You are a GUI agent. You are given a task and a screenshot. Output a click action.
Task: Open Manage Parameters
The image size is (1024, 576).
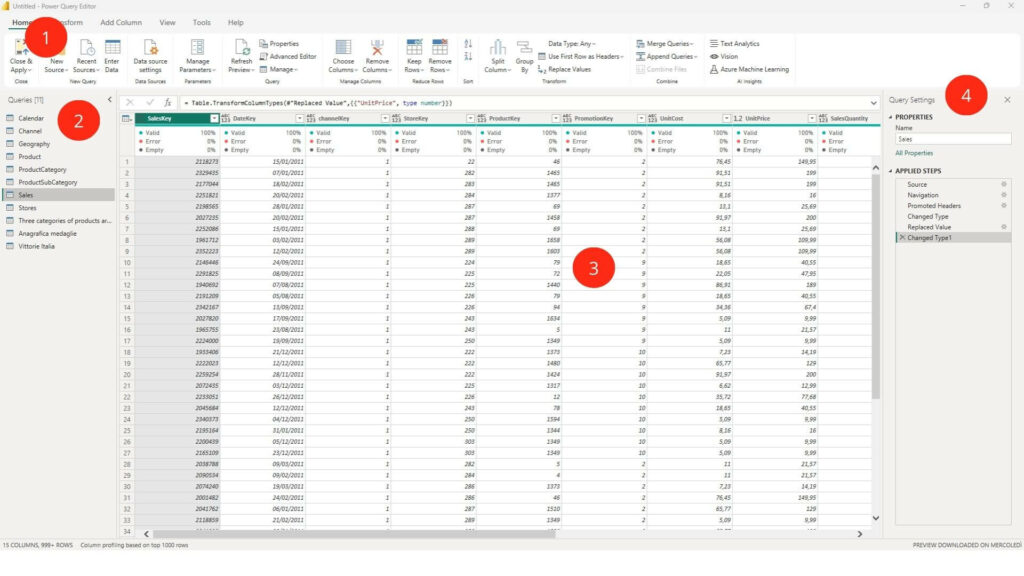click(x=197, y=56)
